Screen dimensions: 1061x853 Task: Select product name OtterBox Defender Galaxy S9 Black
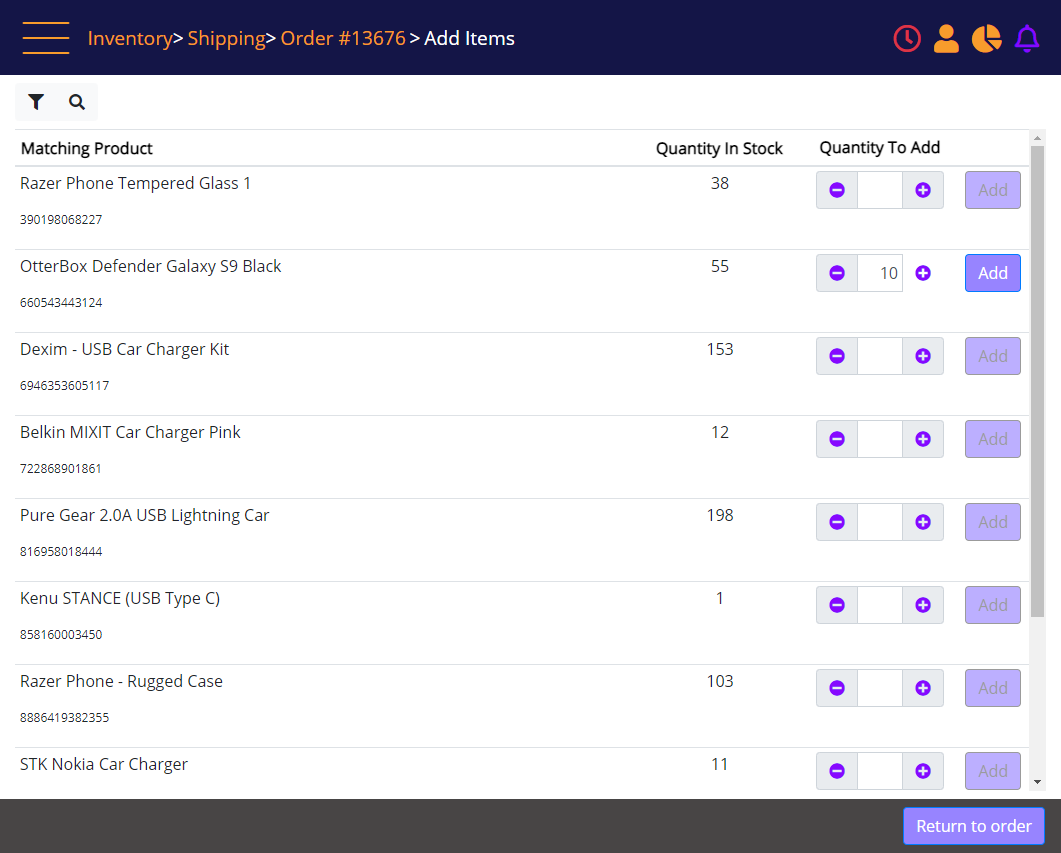(150, 267)
